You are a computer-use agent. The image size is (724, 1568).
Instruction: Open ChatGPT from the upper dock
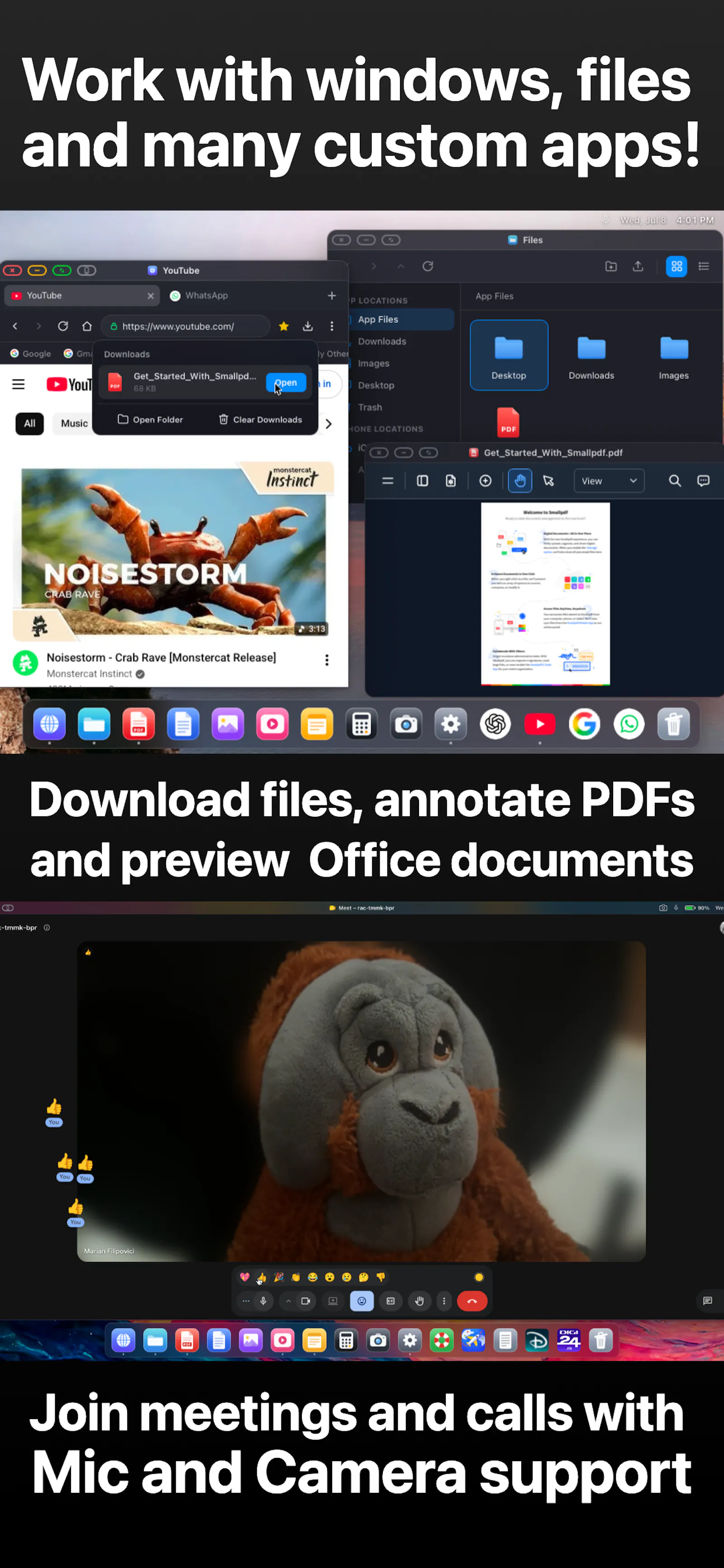click(495, 724)
